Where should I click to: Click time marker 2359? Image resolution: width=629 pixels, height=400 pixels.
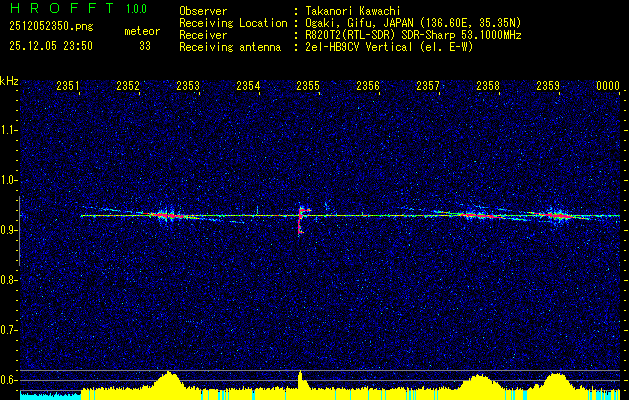click(x=548, y=86)
